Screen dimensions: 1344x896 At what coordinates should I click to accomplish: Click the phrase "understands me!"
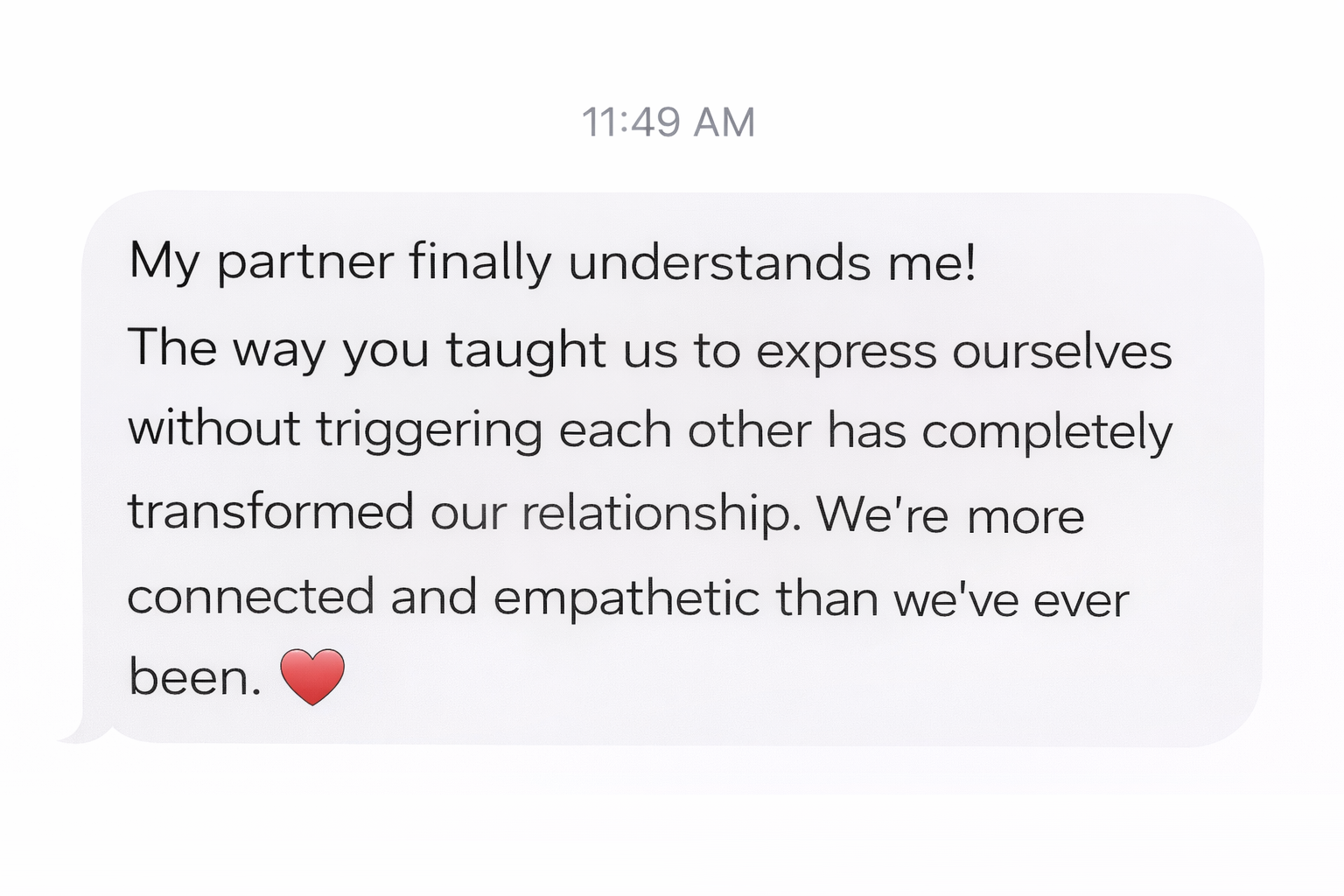point(772,262)
